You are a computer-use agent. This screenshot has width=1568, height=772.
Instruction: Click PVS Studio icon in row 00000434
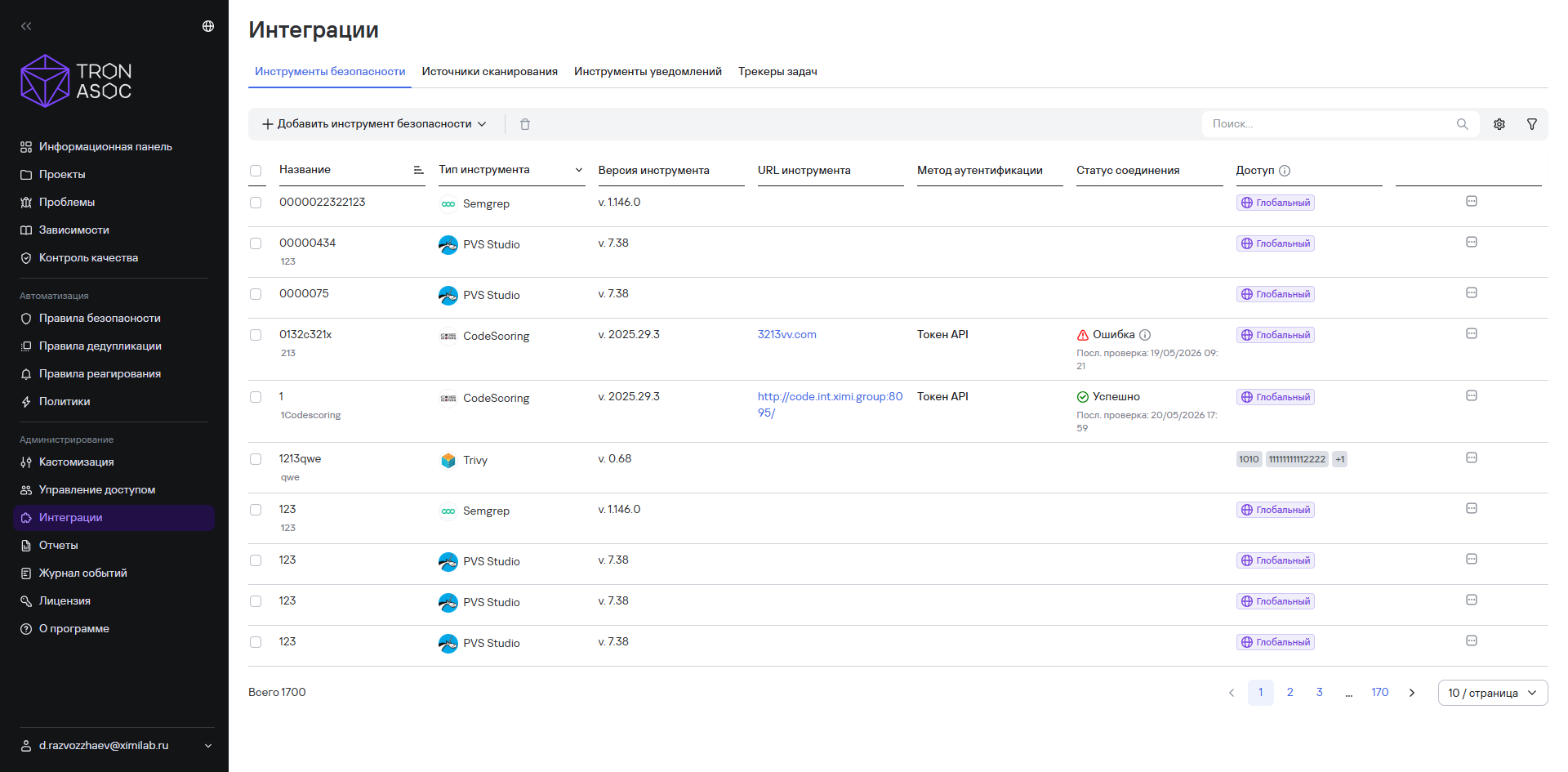click(448, 245)
